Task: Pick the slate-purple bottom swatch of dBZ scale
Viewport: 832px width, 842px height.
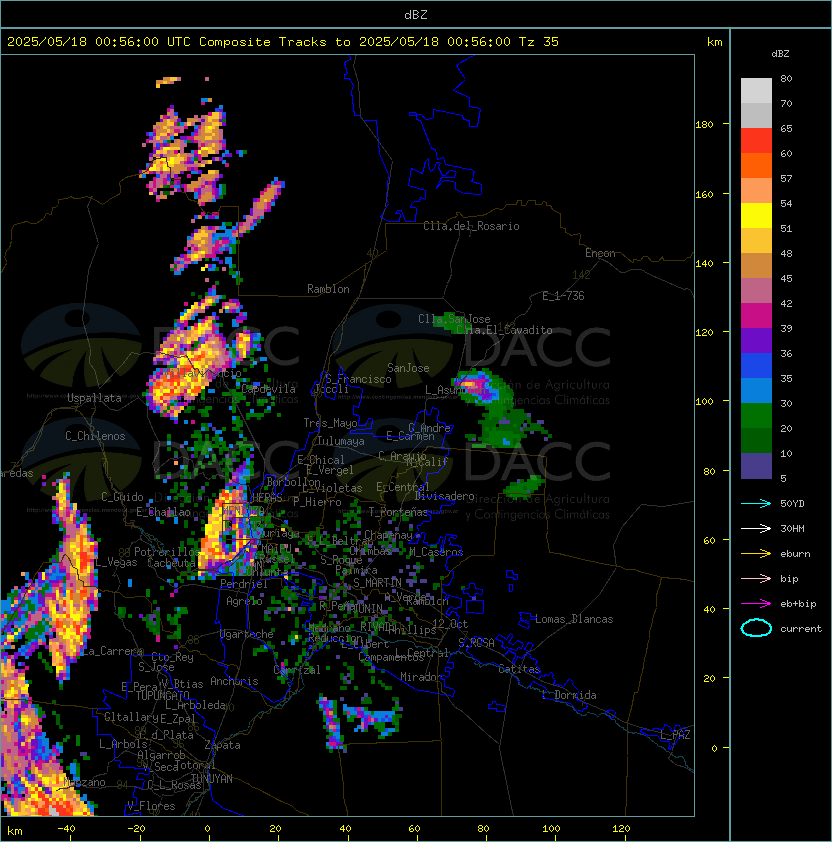Action: point(756,466)
